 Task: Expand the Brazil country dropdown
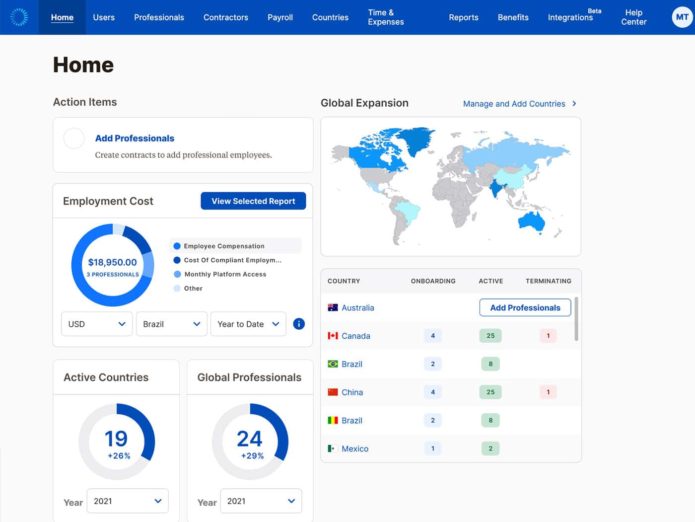[x=171, y=324]
